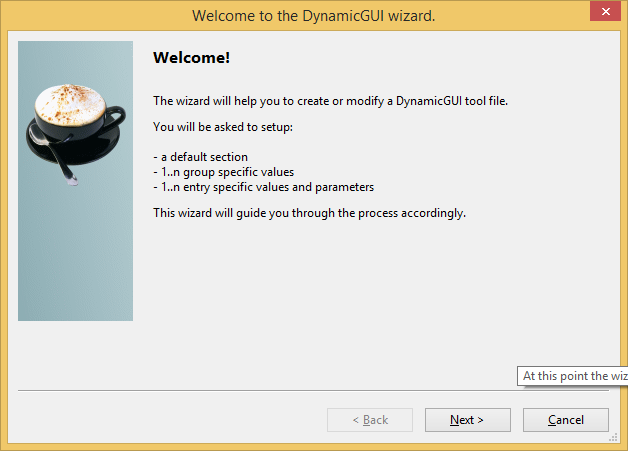Viewport: 628px width, 451px height.
Task: Click the Next button
Action: pos(467,420)
